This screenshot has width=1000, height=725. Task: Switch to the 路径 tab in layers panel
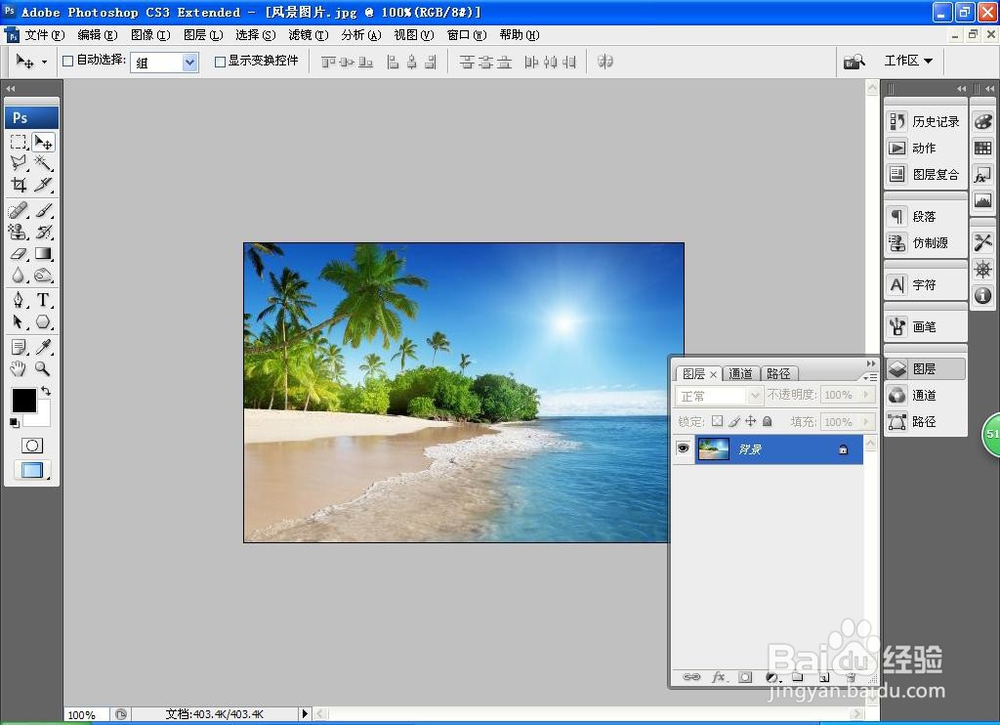tap(778, 373)
